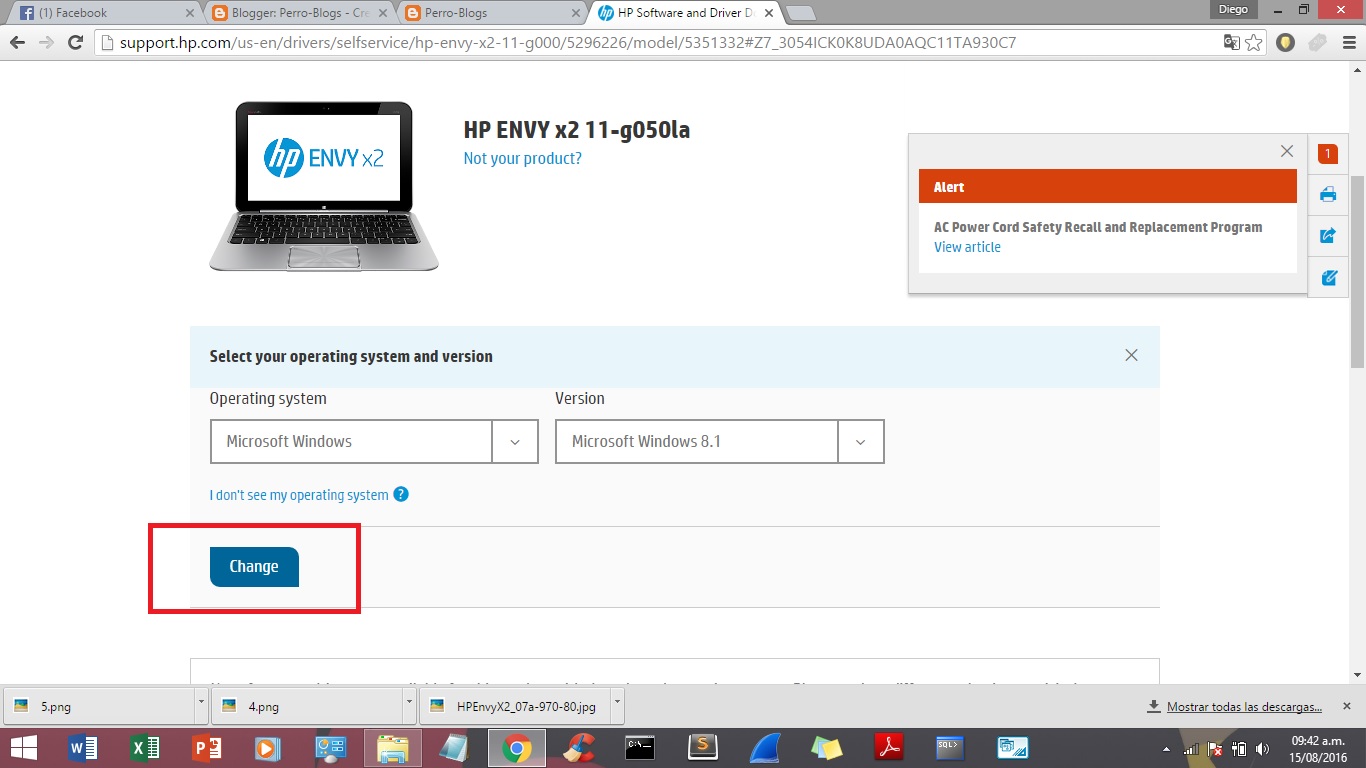Launch PowerPoint from the taskbar
1366x768 pixels.
click(206, 748)
